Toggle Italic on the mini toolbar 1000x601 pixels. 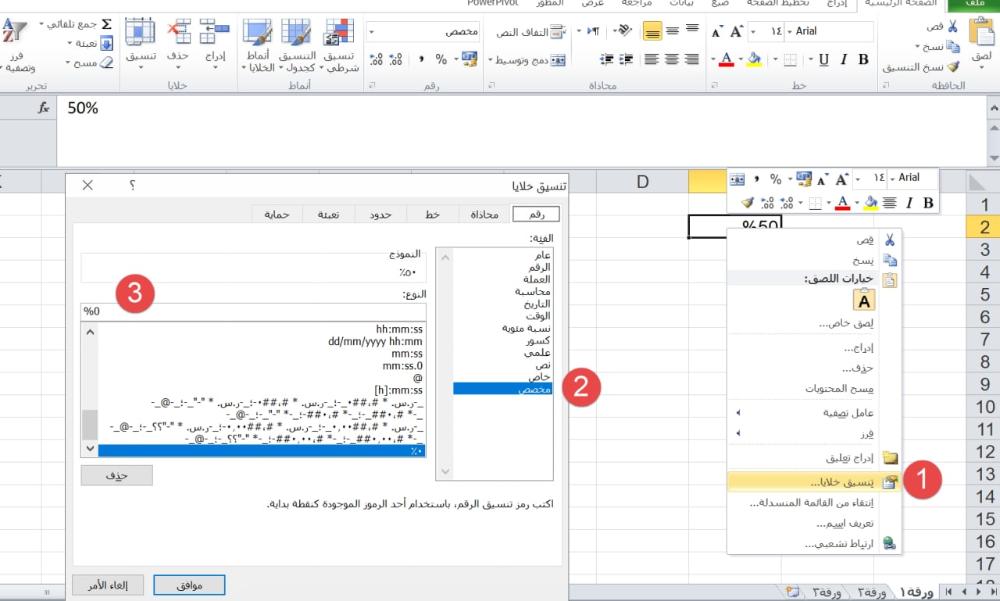909,203
